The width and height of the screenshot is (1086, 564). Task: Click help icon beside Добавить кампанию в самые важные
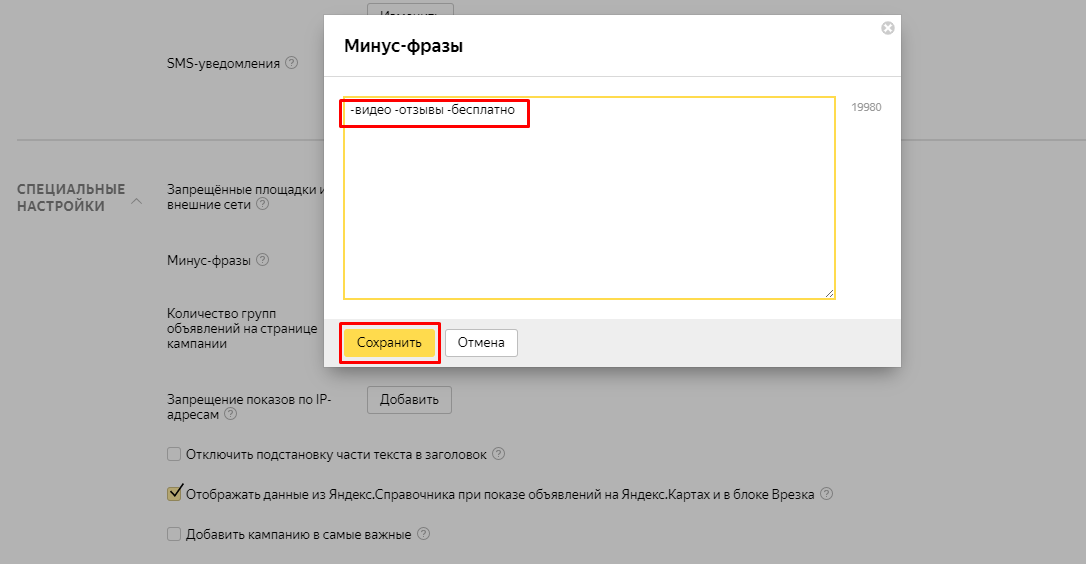(424, 534)
